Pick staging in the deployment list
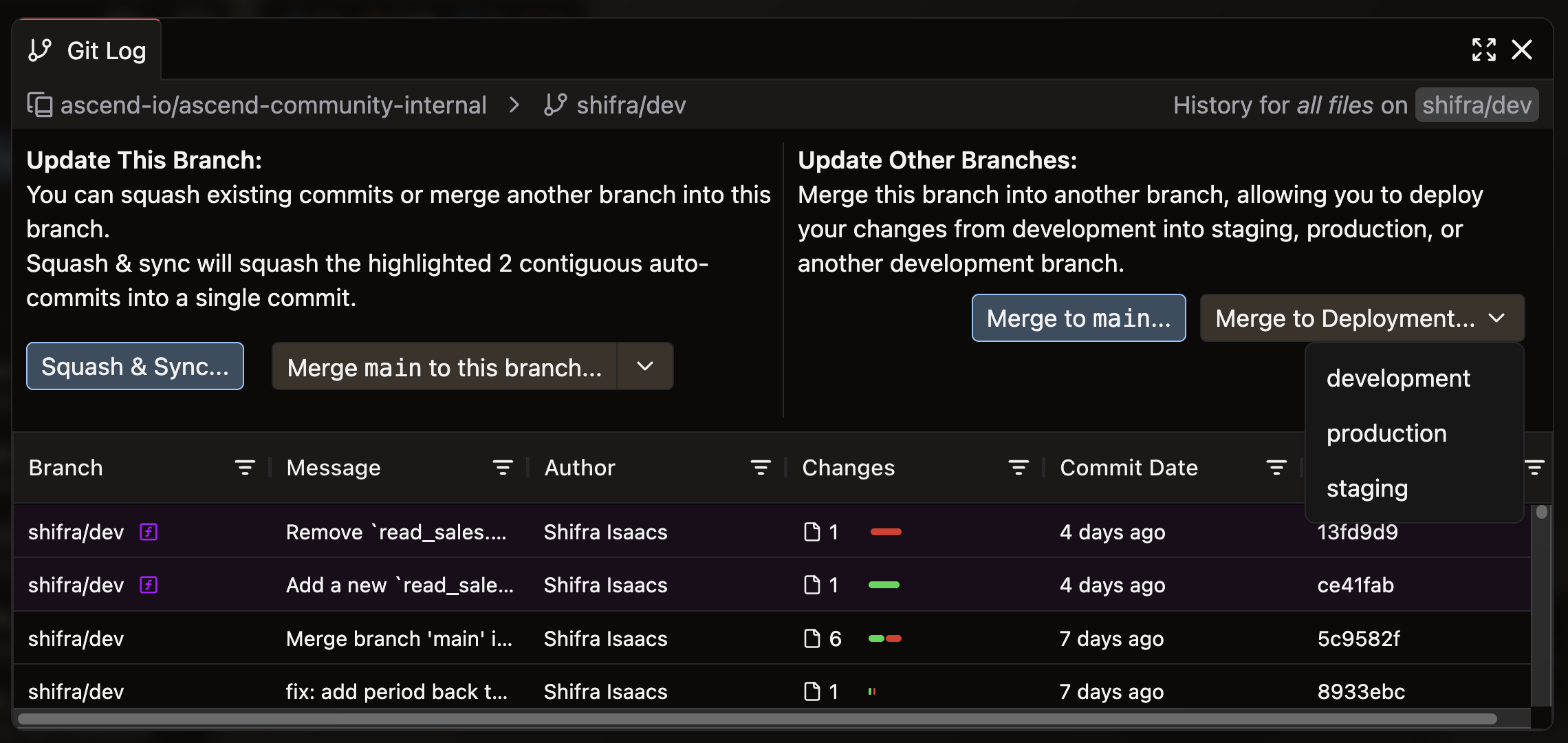 click(x=1366, y=488)
